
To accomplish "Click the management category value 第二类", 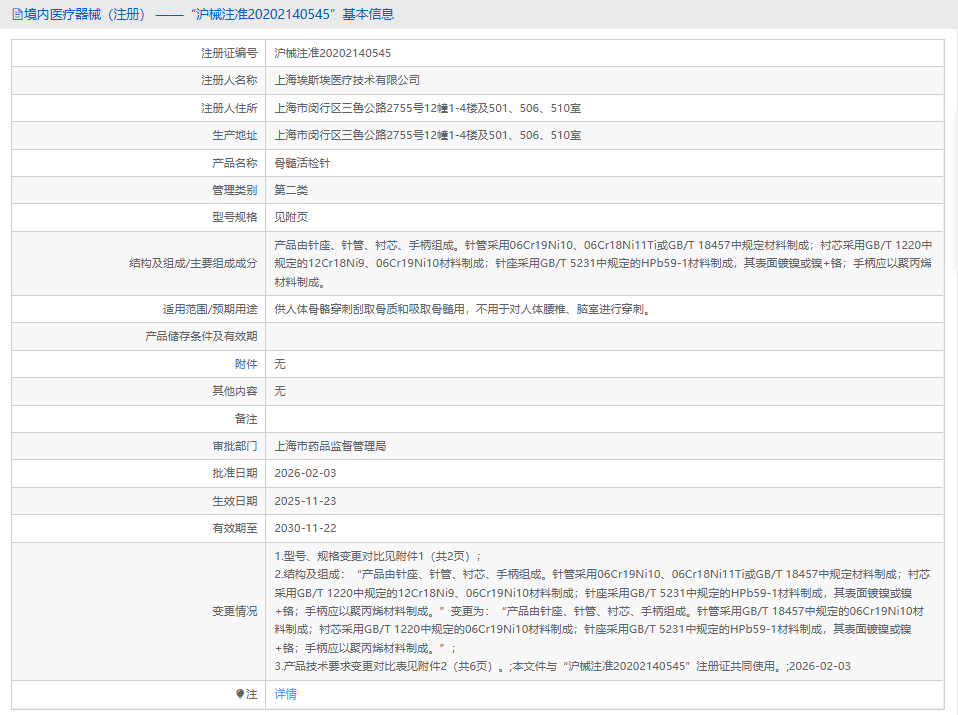I will (x=291, y=190).
